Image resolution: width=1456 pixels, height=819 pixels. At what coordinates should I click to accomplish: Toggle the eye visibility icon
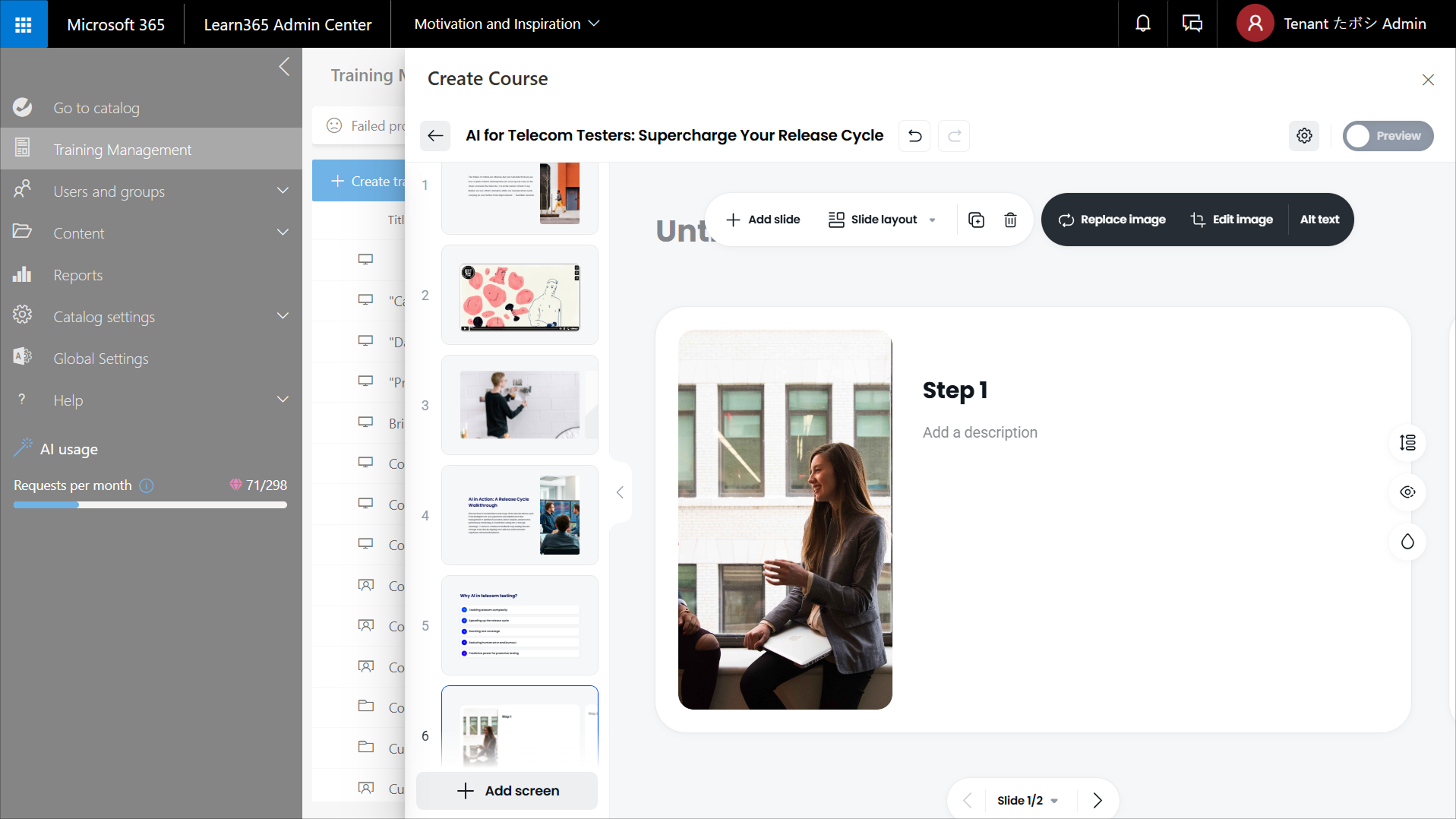coord(1407,492)
